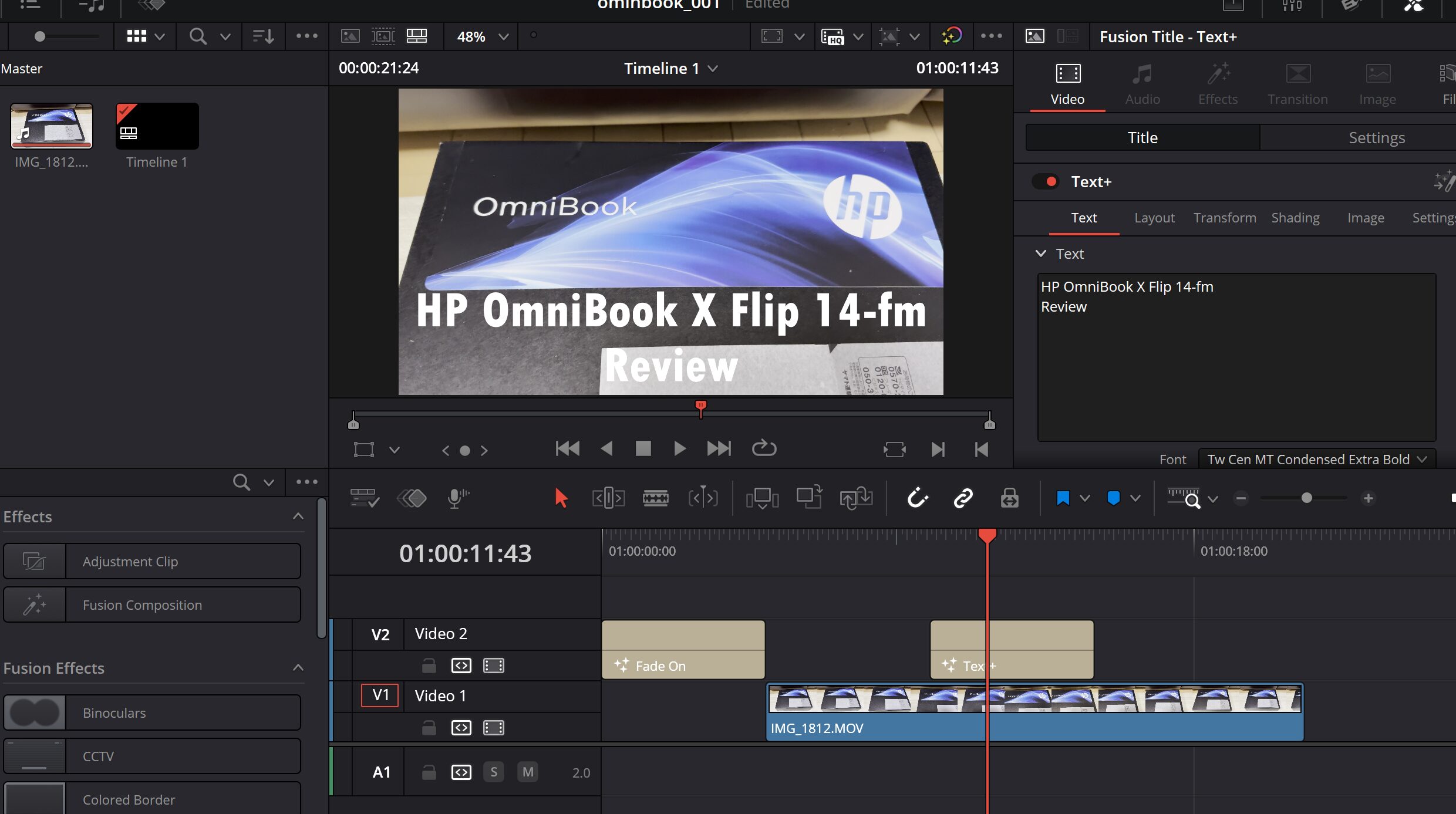Click the Text+ clip on Video 2
The width and height of the screenshot is (1456, 814).
pos(1012,650)
